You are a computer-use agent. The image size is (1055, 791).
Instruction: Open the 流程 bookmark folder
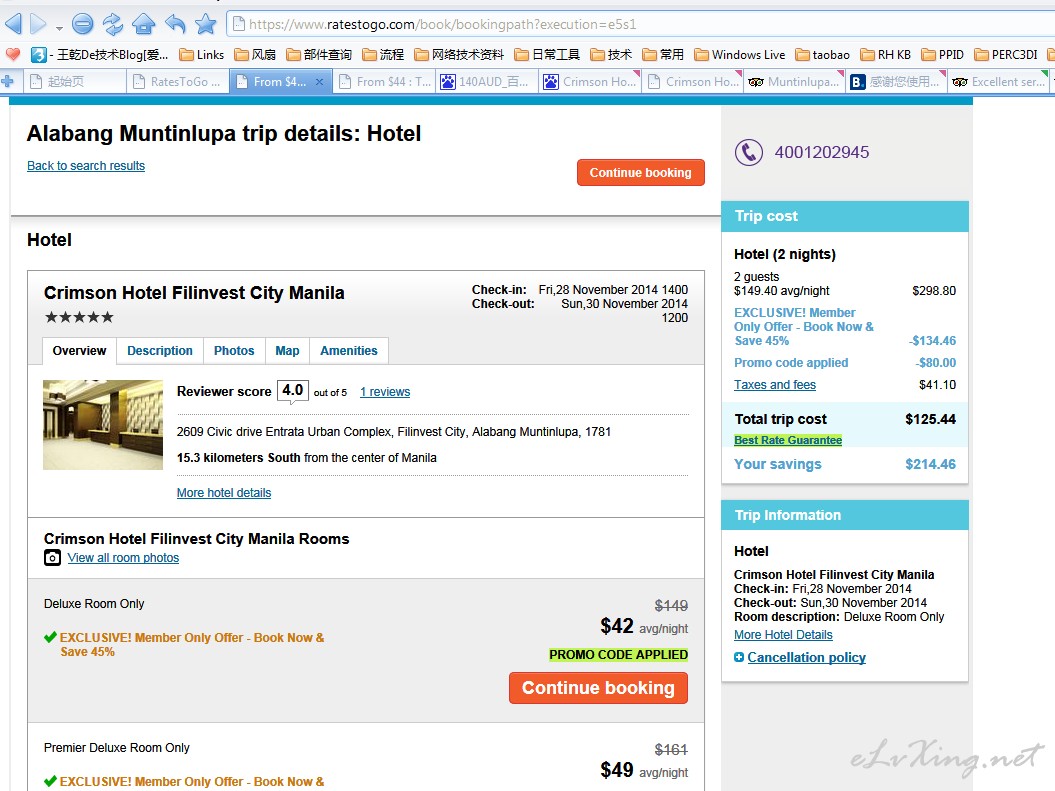point(383,54)
